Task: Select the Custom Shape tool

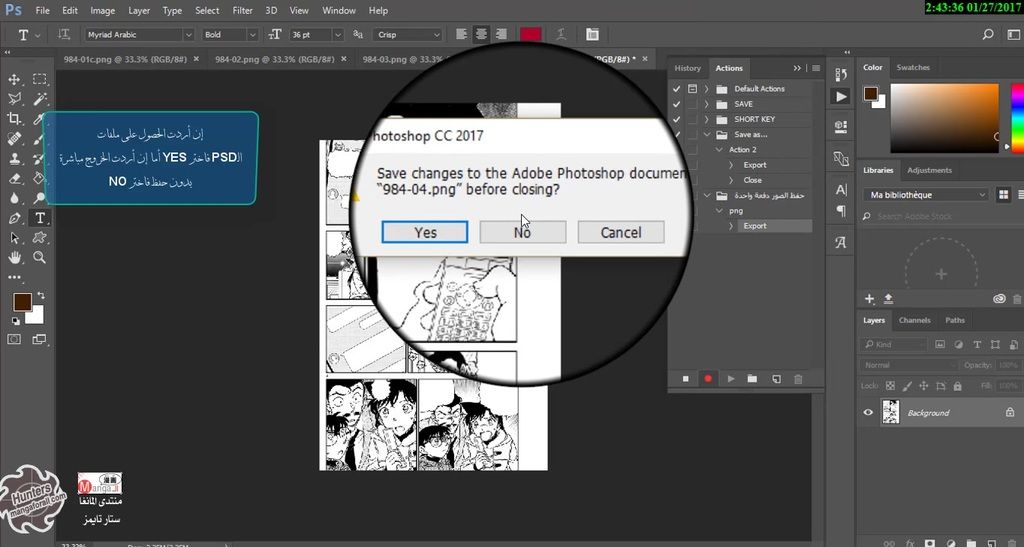Action: 40,238
